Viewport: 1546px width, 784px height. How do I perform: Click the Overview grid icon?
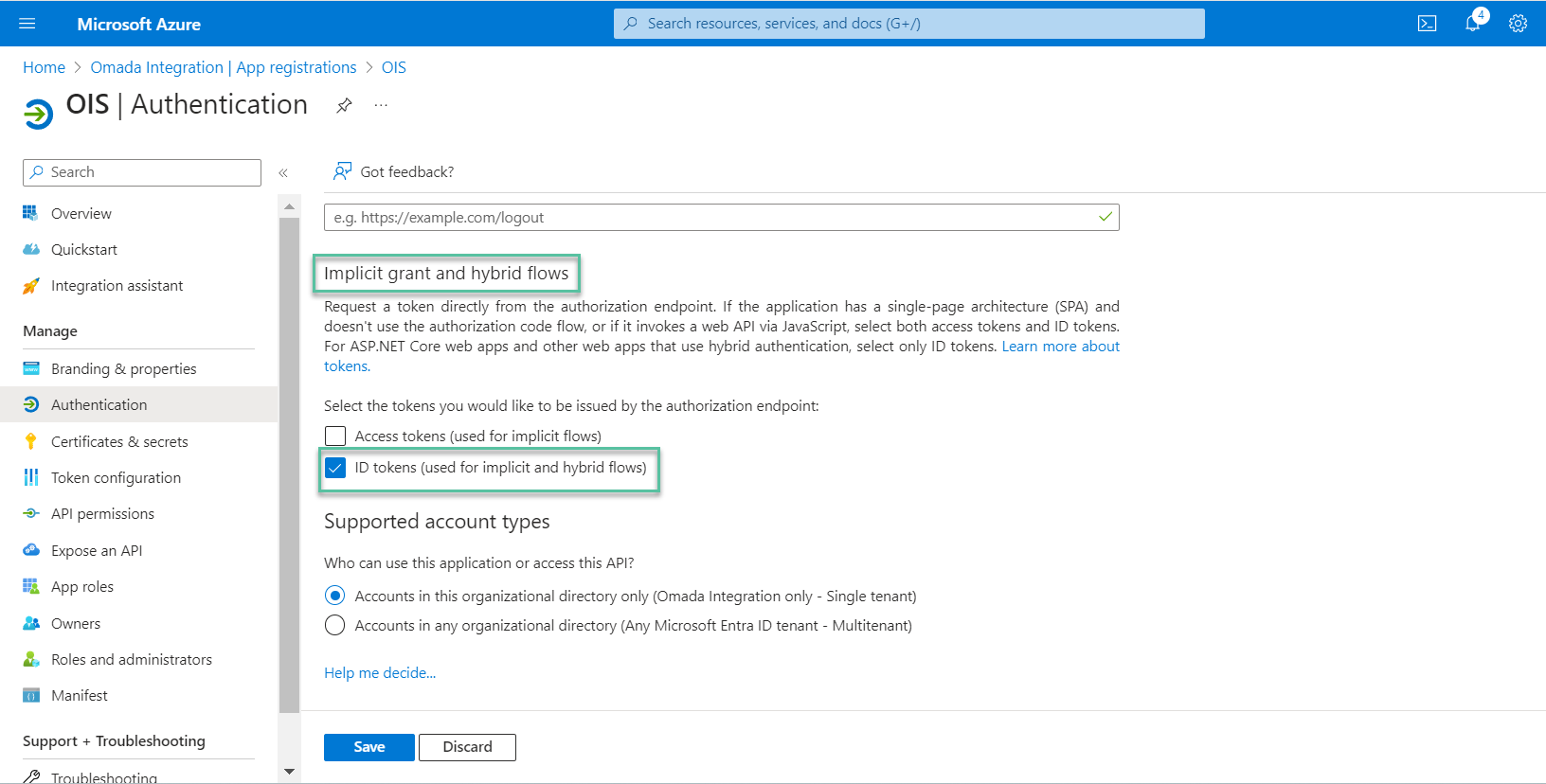(31, 213)
